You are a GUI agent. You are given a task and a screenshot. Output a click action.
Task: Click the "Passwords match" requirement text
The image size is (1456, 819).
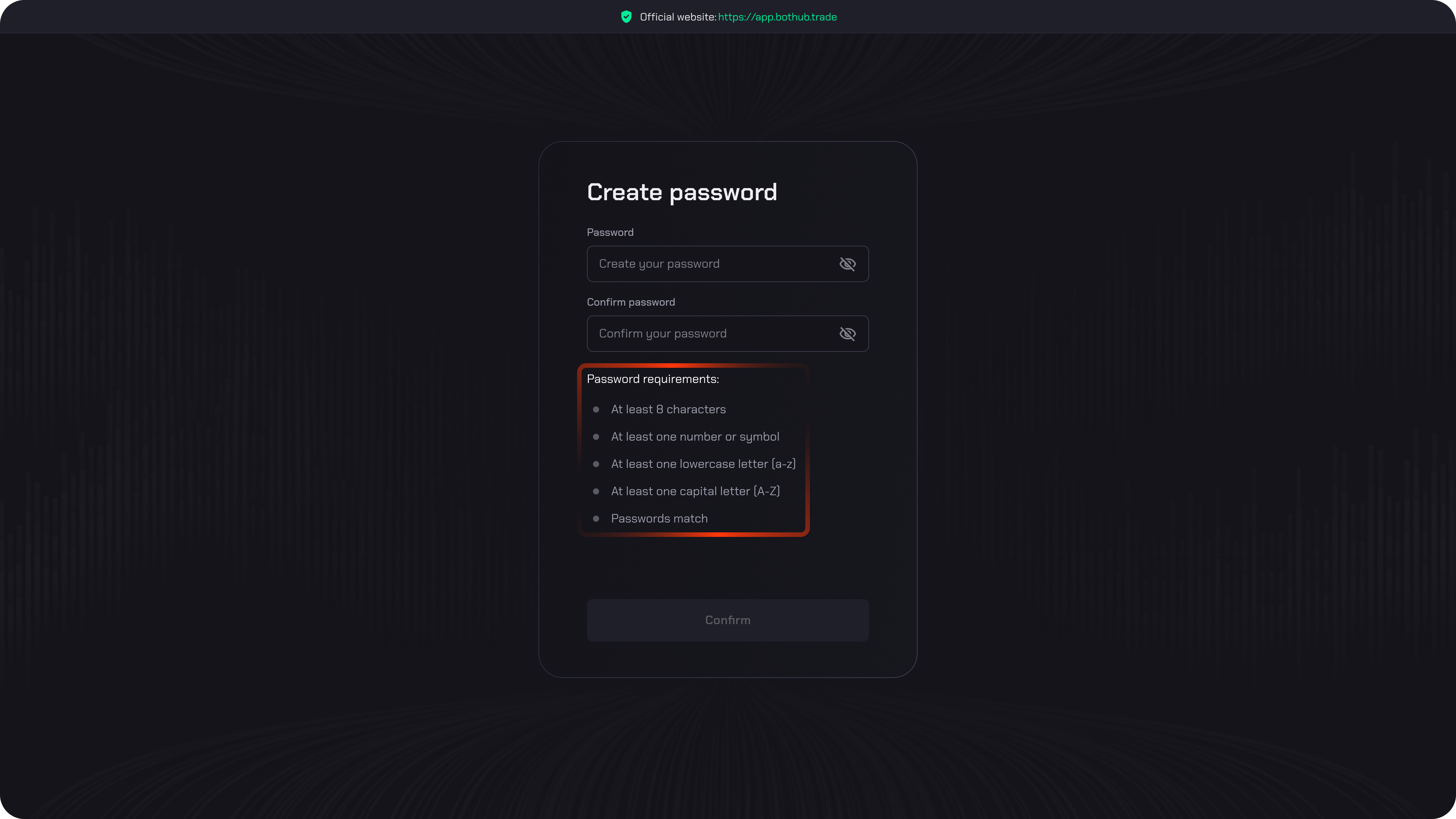659,518
